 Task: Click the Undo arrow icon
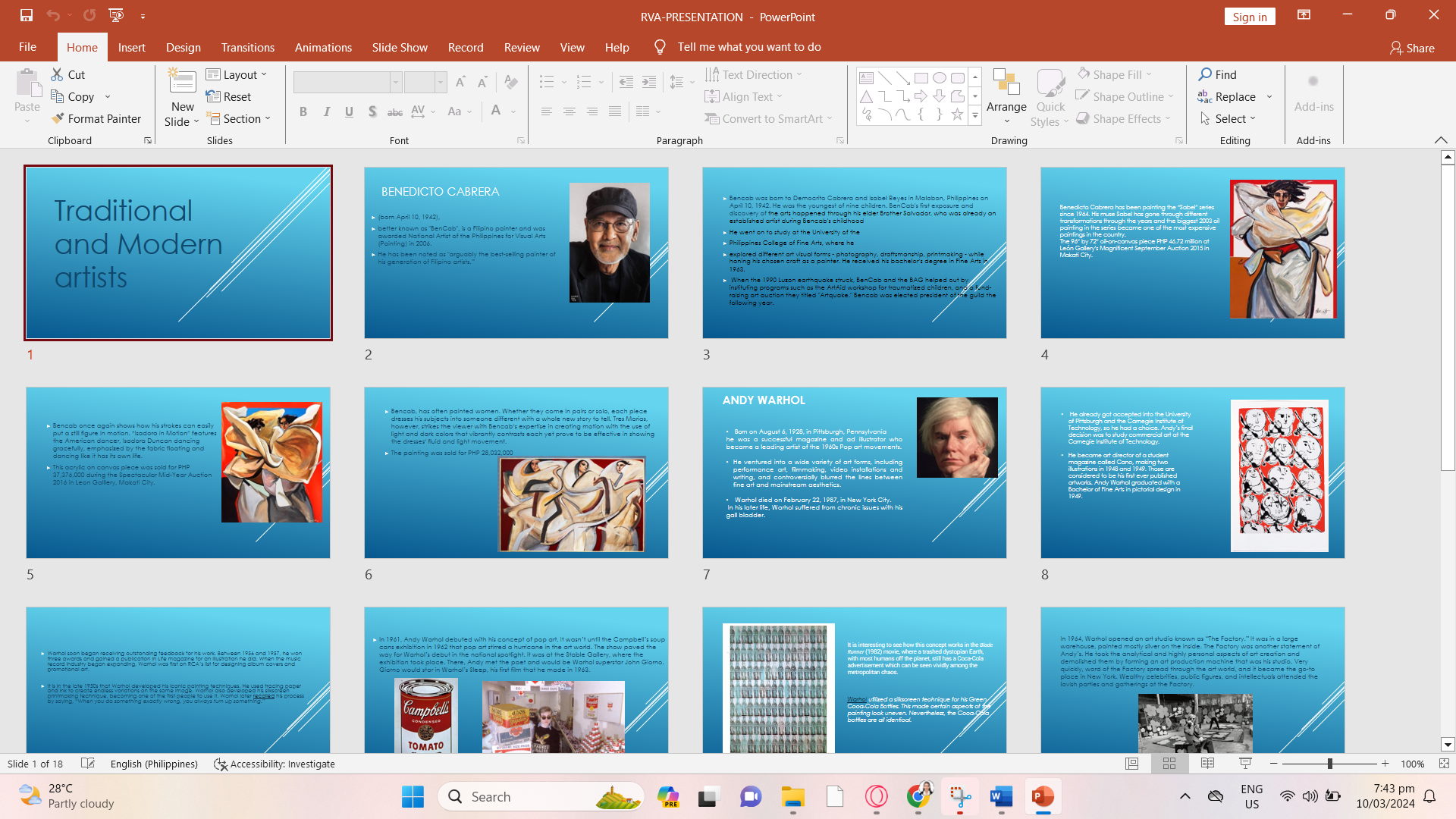click(52, 15)
